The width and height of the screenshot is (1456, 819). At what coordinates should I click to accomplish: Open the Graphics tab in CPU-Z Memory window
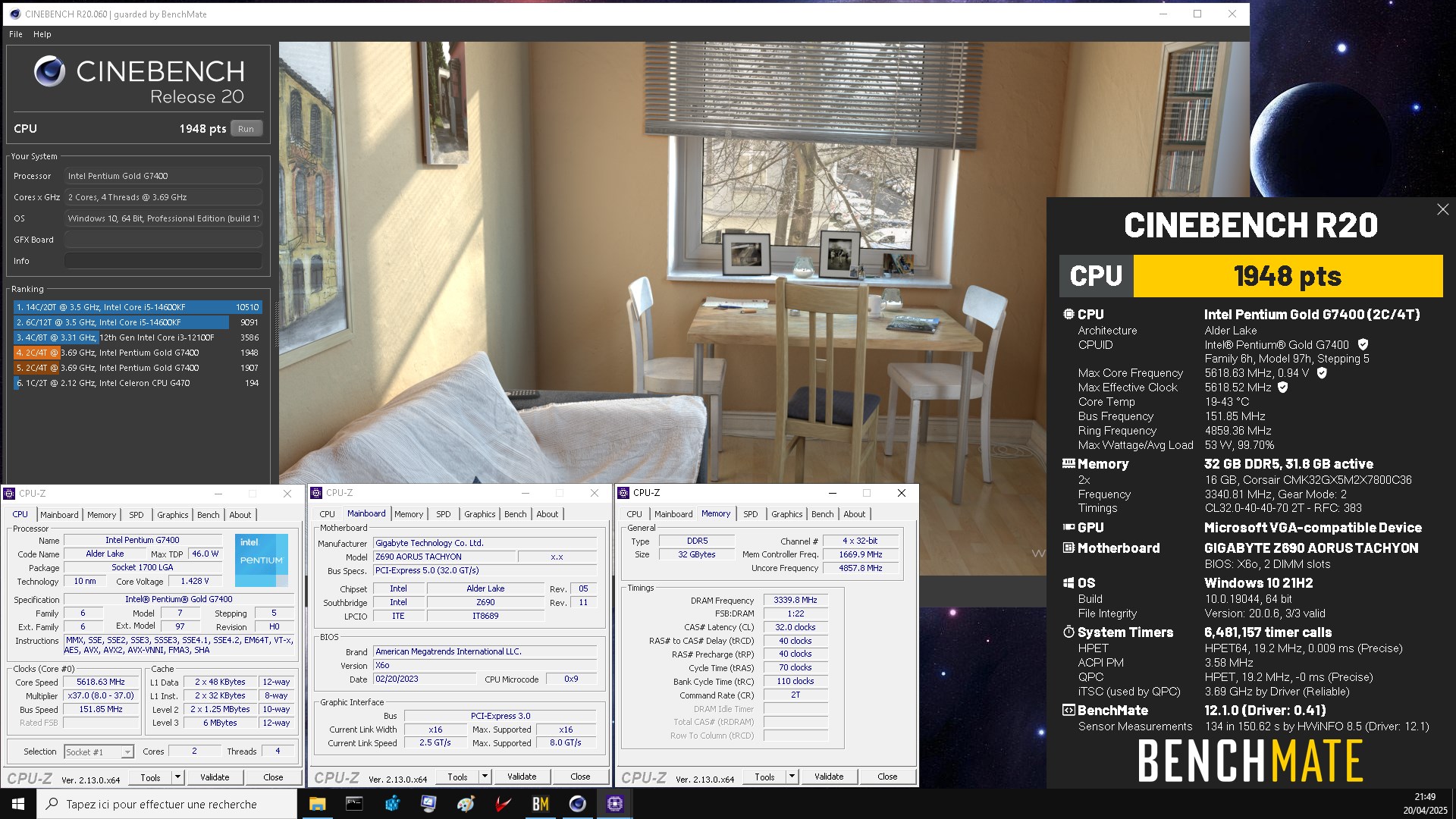787,514
